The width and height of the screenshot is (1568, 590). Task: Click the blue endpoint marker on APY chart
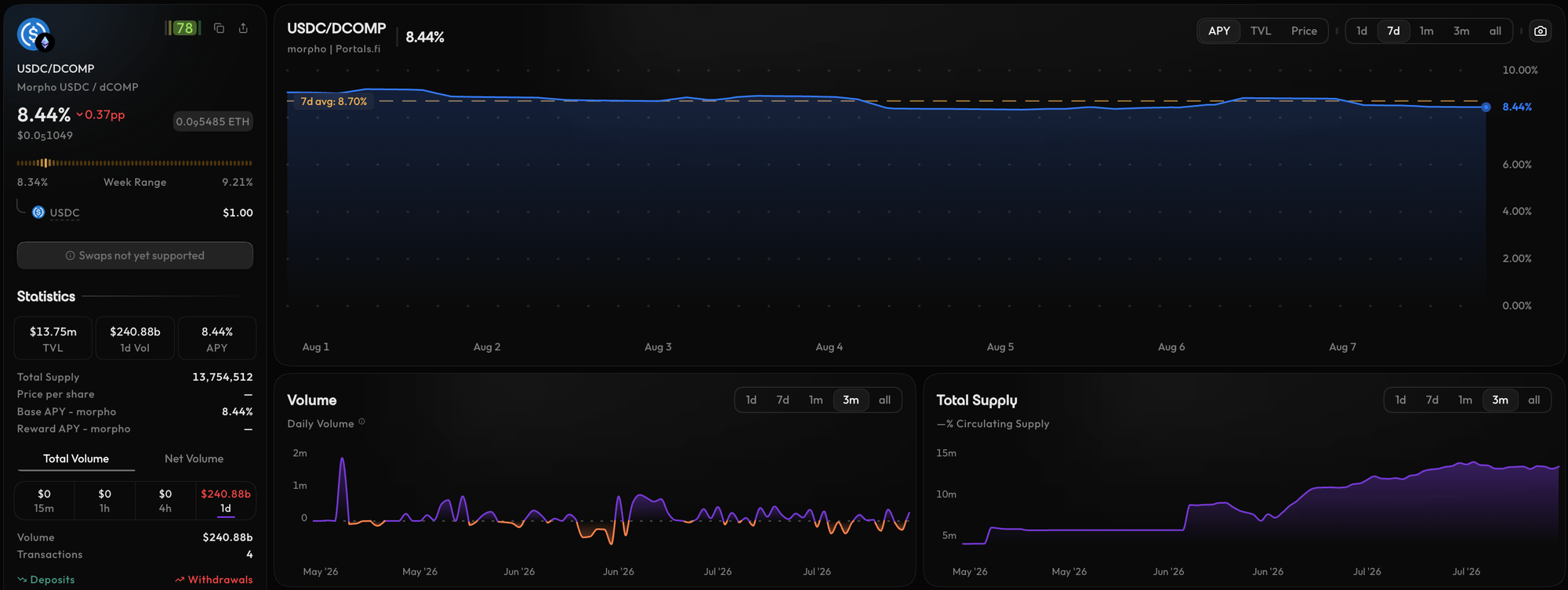click(x=1486, y=107)
